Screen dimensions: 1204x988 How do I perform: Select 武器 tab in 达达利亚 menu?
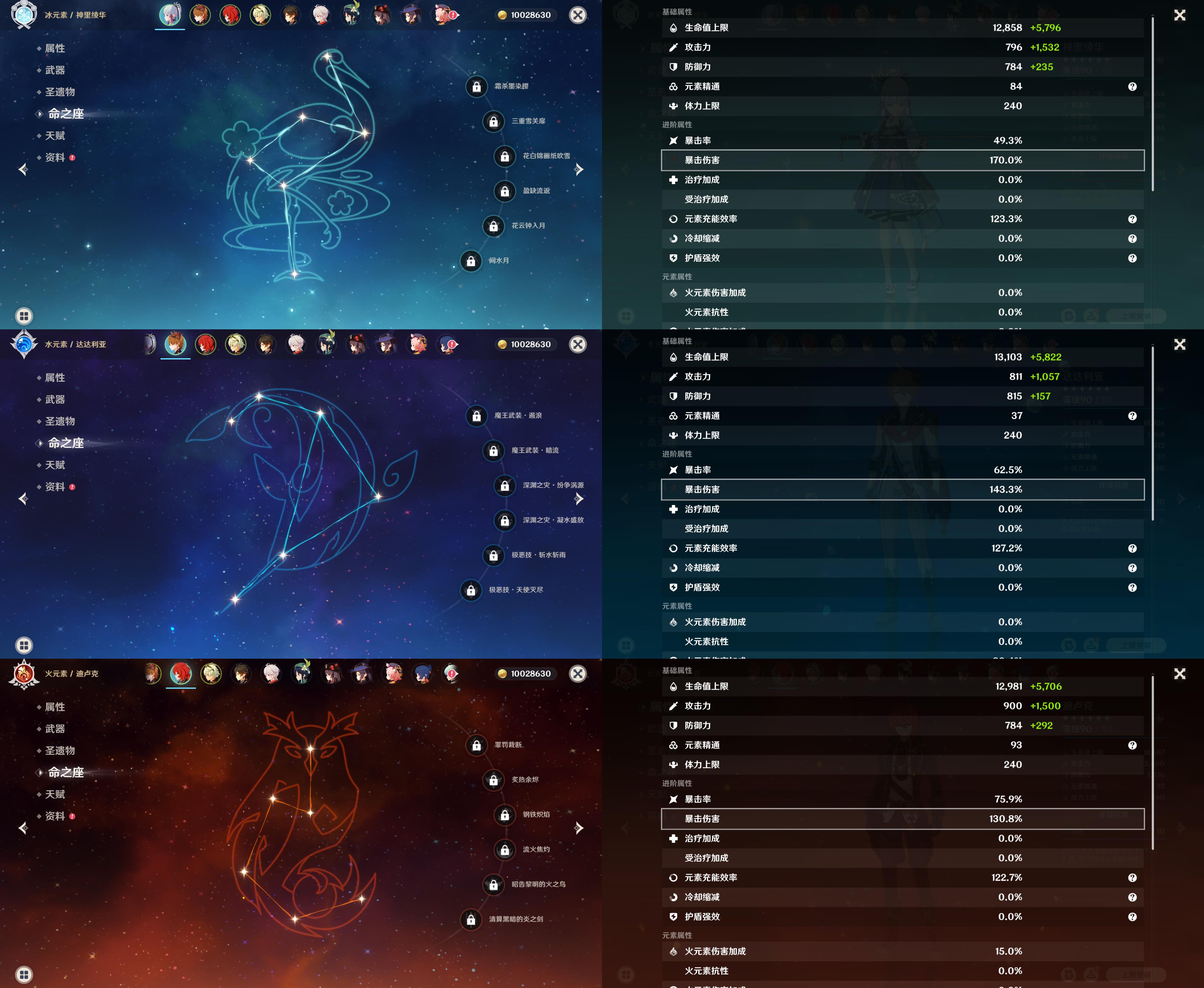coord(55,400)
